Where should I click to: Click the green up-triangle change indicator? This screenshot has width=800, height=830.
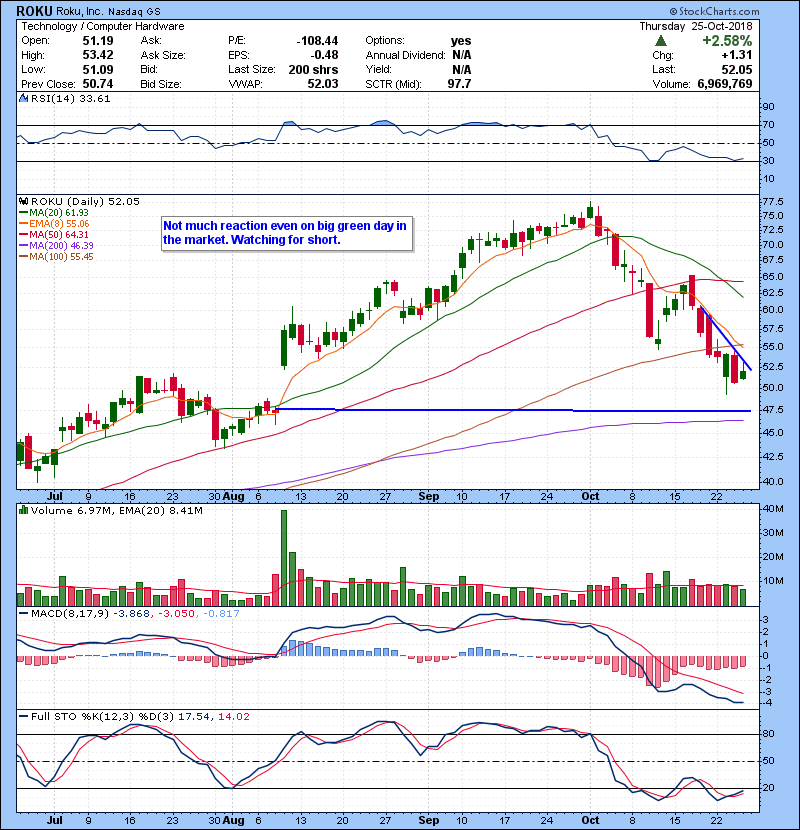point(660,41)
